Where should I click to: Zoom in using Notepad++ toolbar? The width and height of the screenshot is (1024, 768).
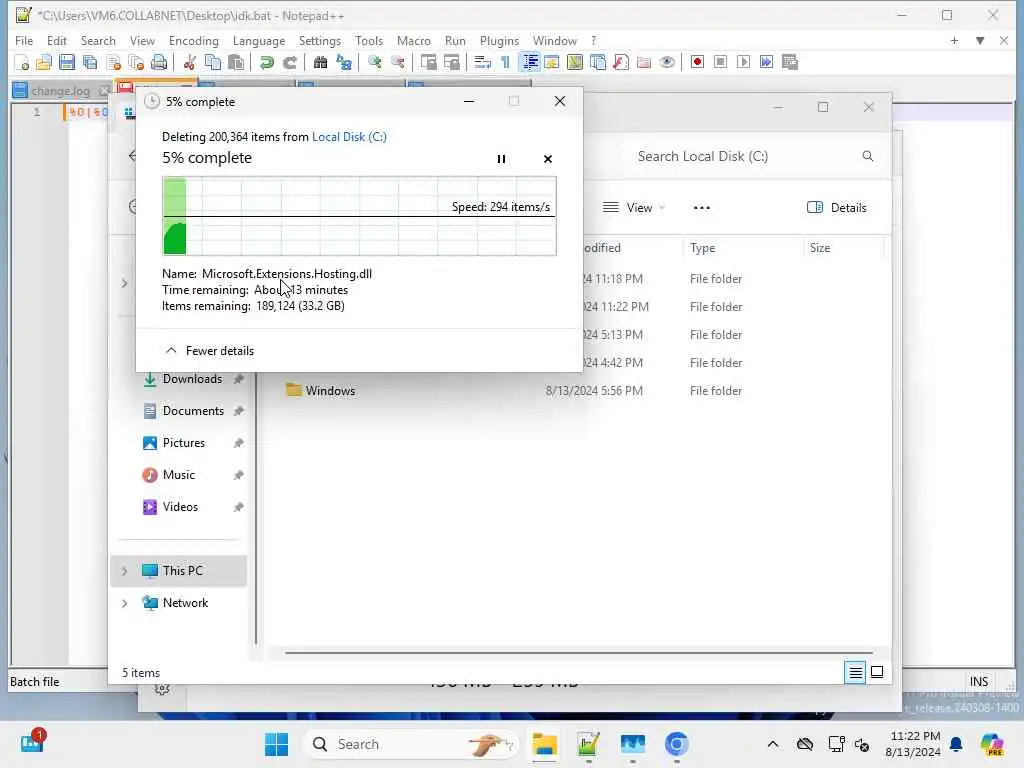click(374, 62)
